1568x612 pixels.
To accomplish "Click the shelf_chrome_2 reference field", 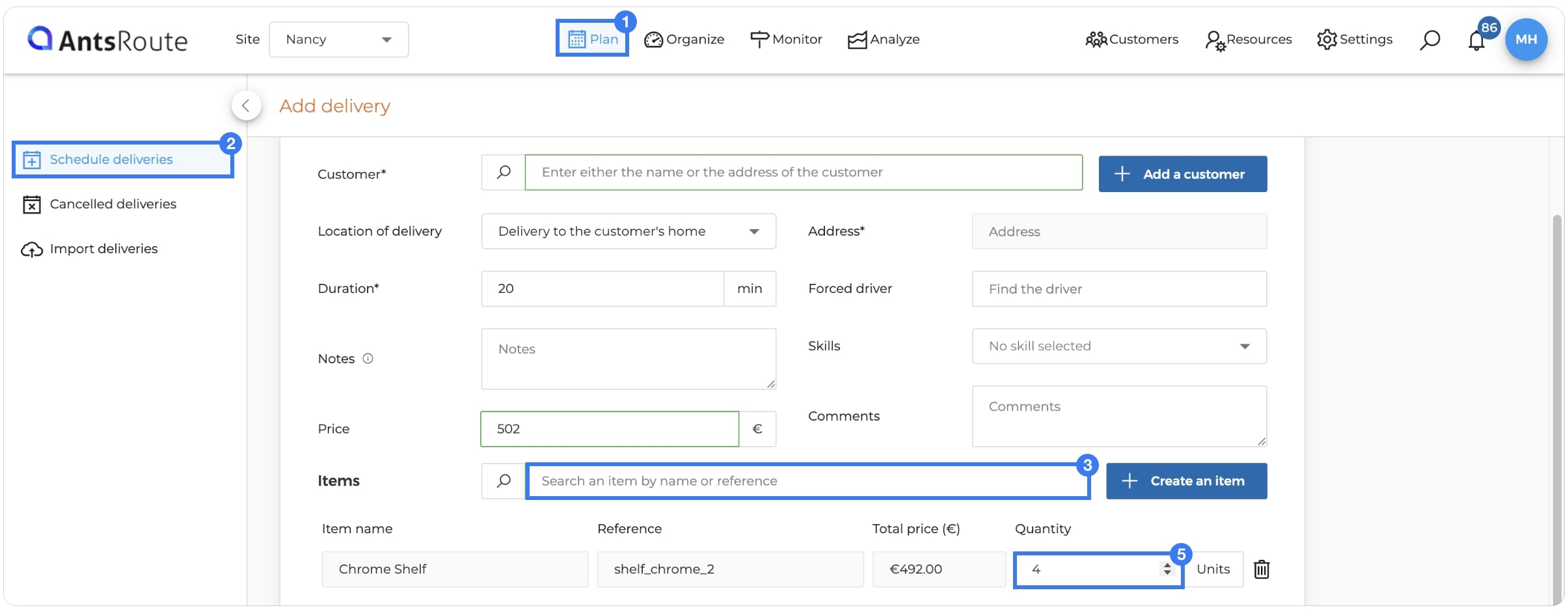I will pyautogui.click(x=730, y=569).
